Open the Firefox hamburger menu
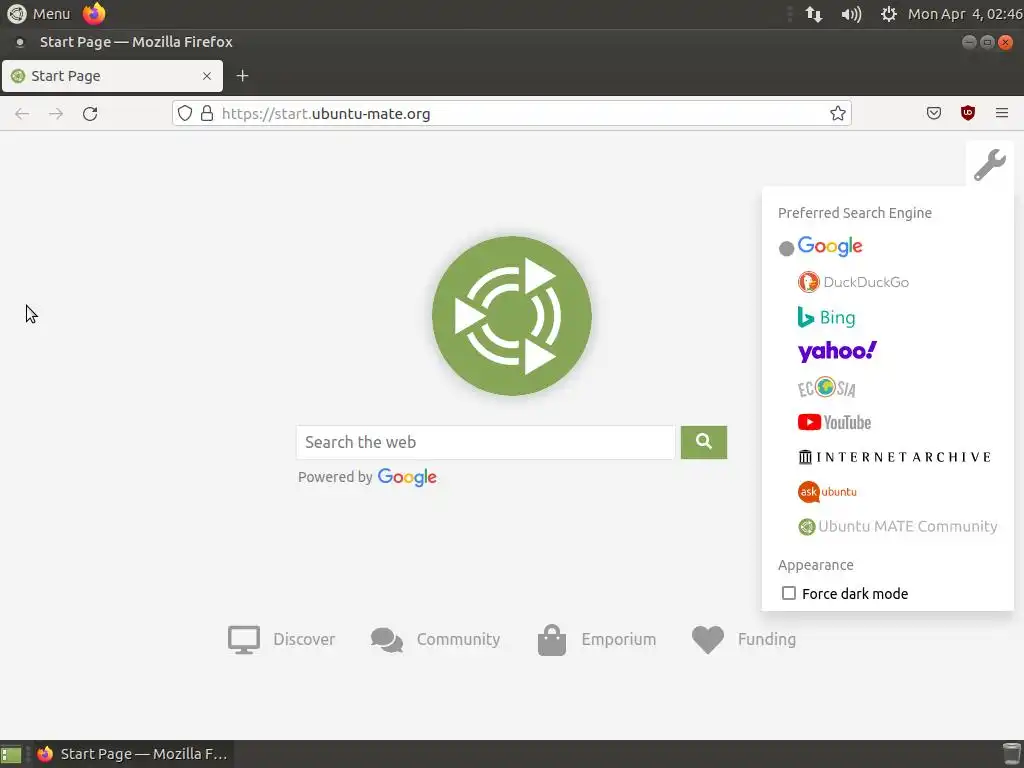 point(1002,113)
